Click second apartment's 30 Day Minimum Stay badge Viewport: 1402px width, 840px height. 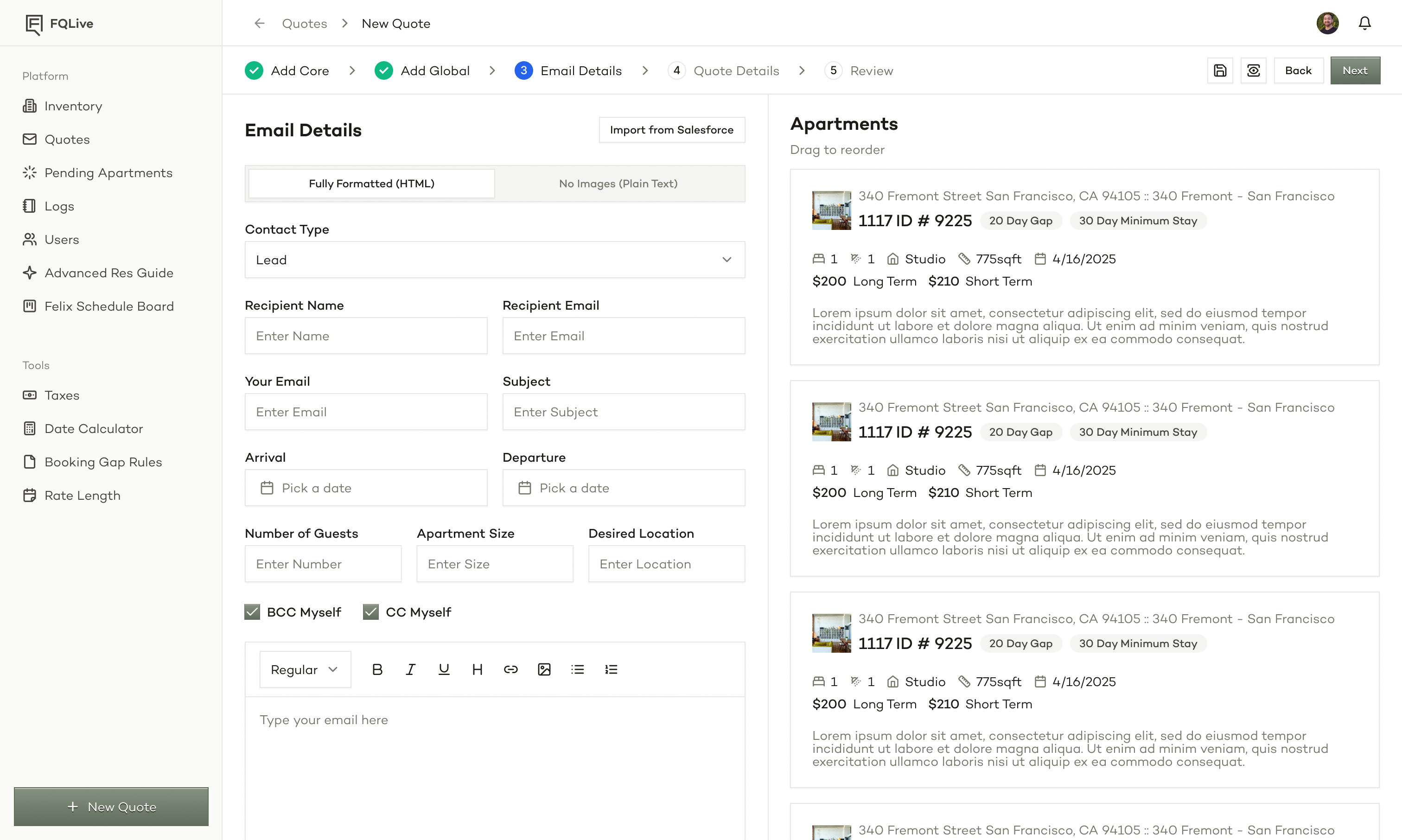coord(1138,432)
